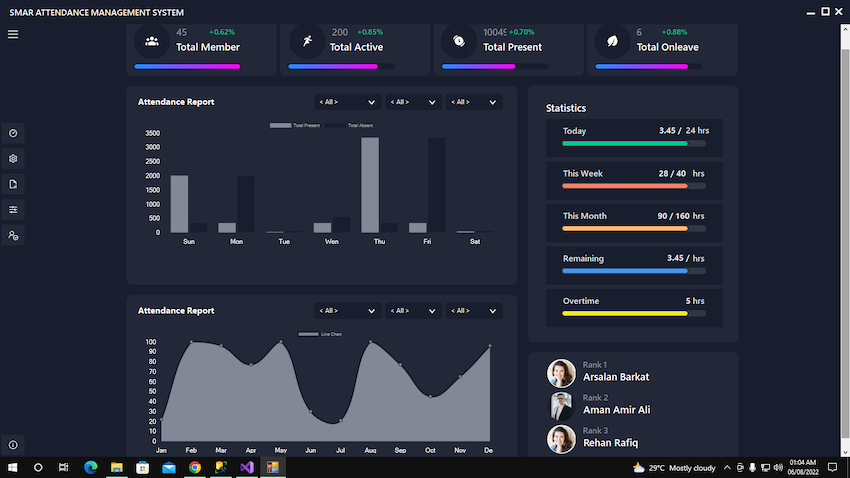Click the Fri Total Absent bar
850x478 pixels.
coord(437,185)
